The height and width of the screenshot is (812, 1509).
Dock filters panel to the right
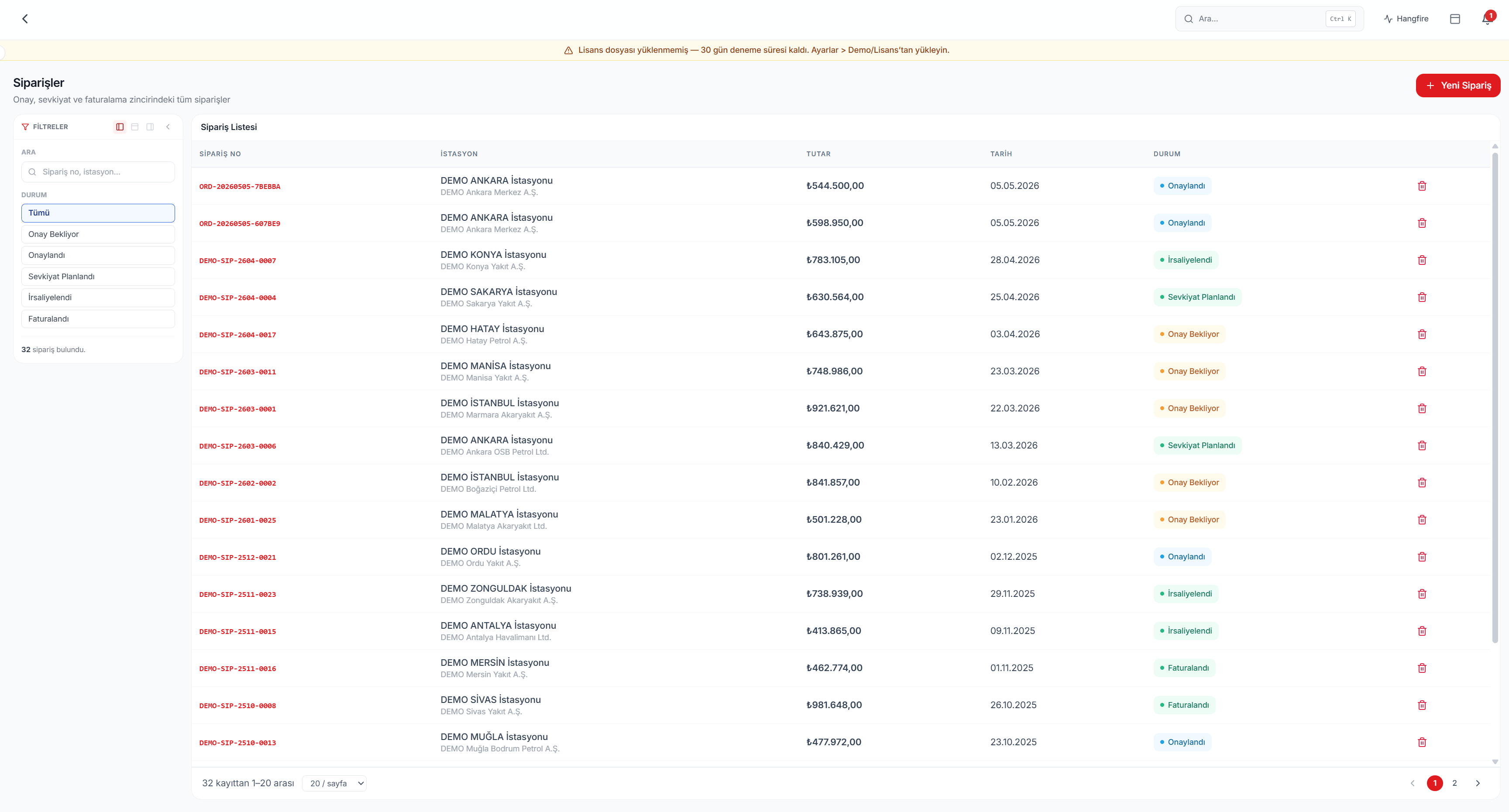(x=150, y=127)
